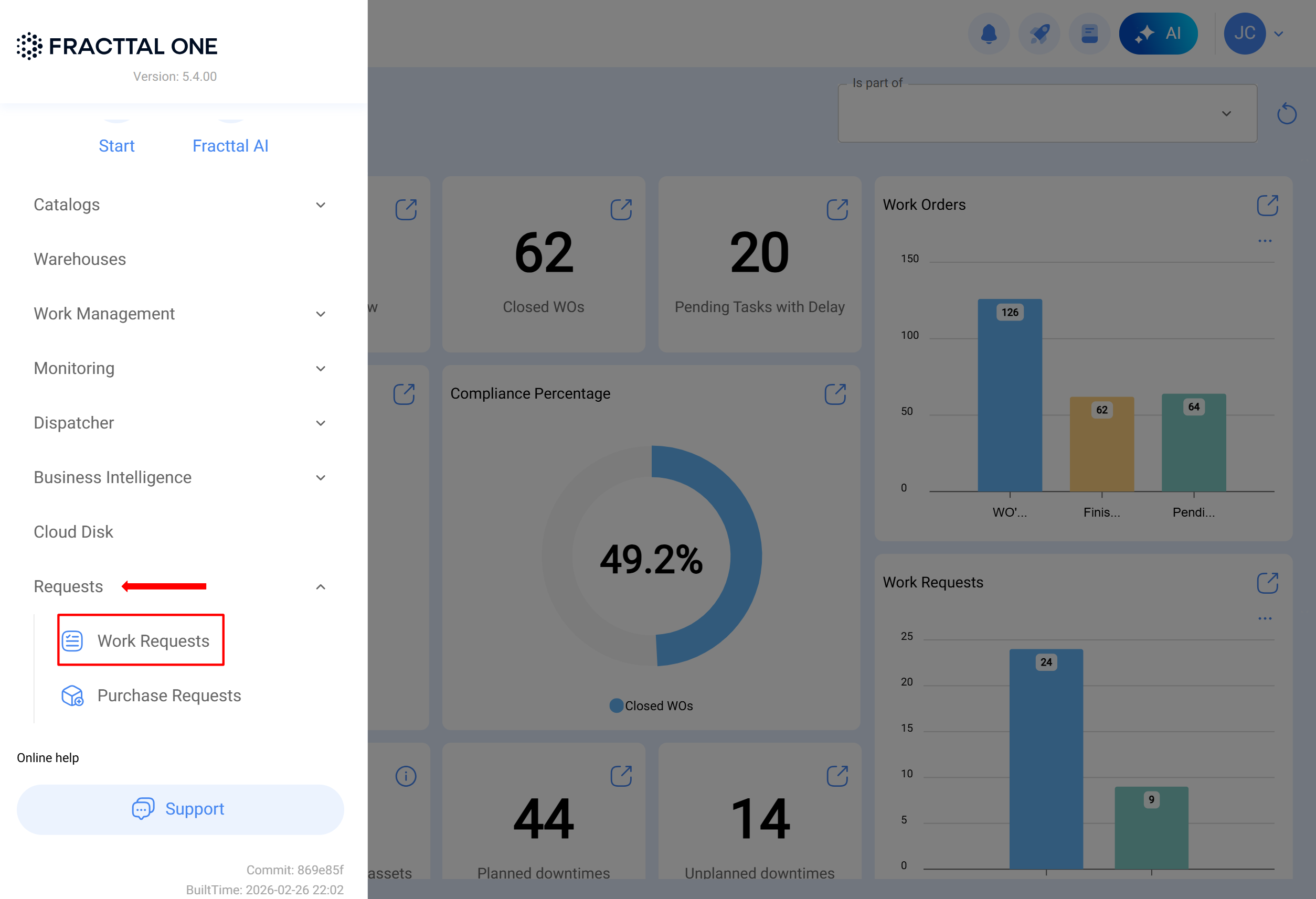Open the Fracttal AI link
This screenshot has width=1316, height=899.
(x=230, y=146)
